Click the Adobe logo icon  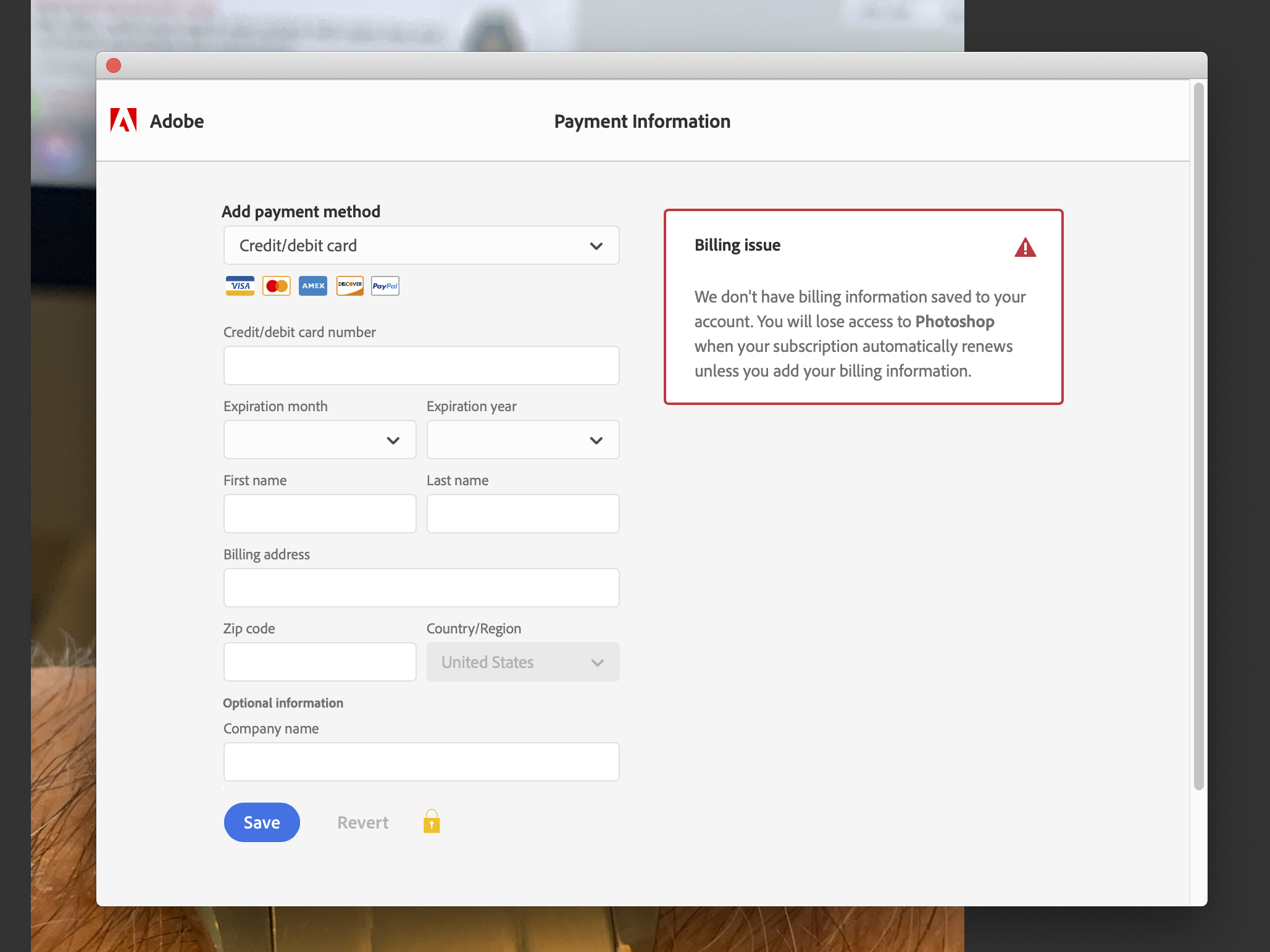tap(123, 121)
